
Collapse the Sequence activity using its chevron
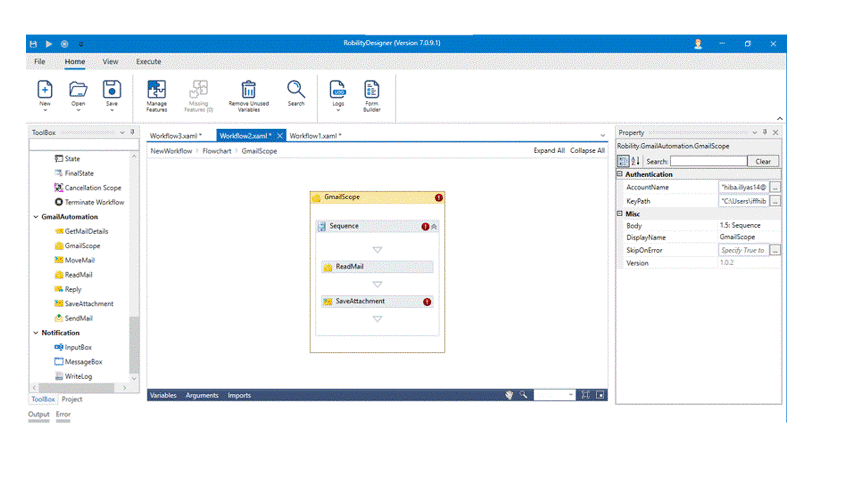(x=435, y=227)
